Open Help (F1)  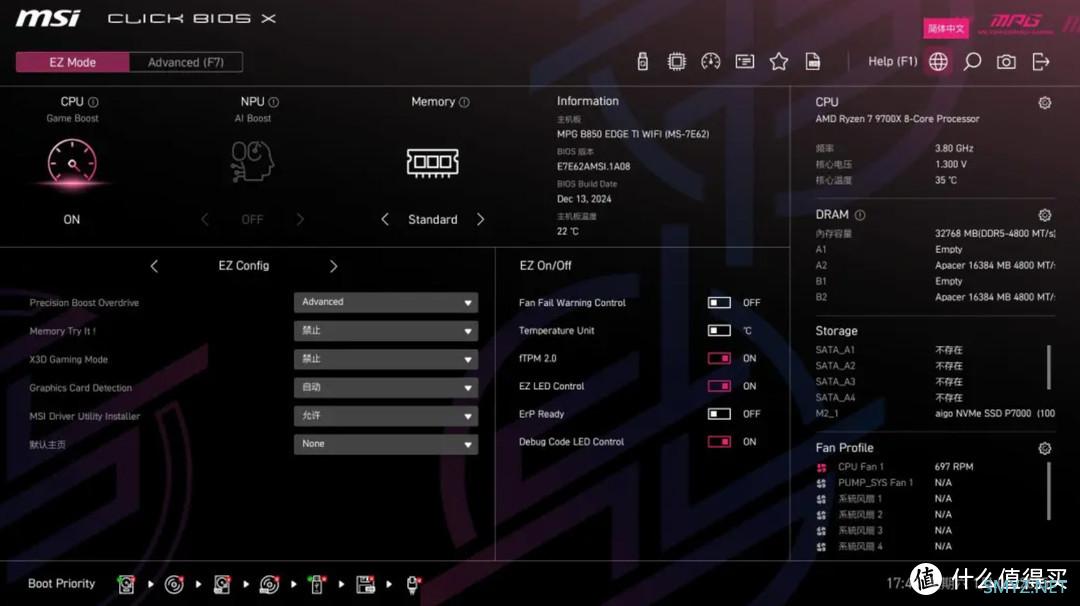point(893,61)
